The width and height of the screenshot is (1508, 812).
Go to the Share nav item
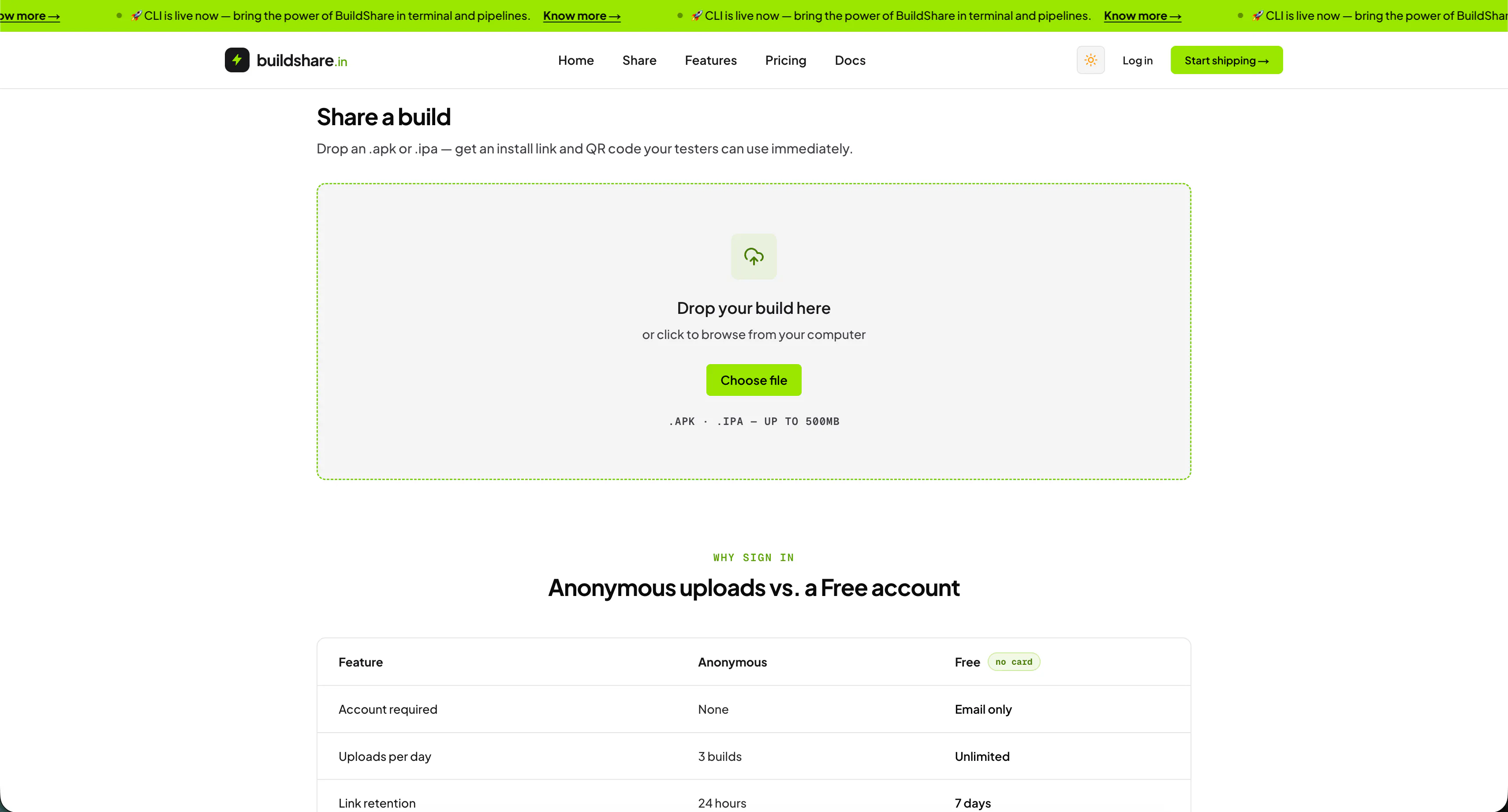click(x=639, y=60)
